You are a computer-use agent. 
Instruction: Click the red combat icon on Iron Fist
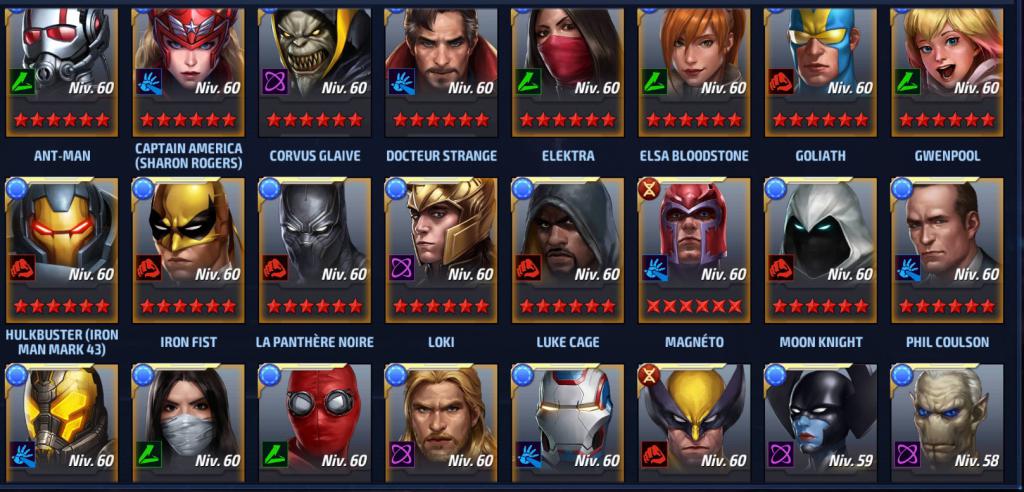pyautogui.click(x=149, y=268)
